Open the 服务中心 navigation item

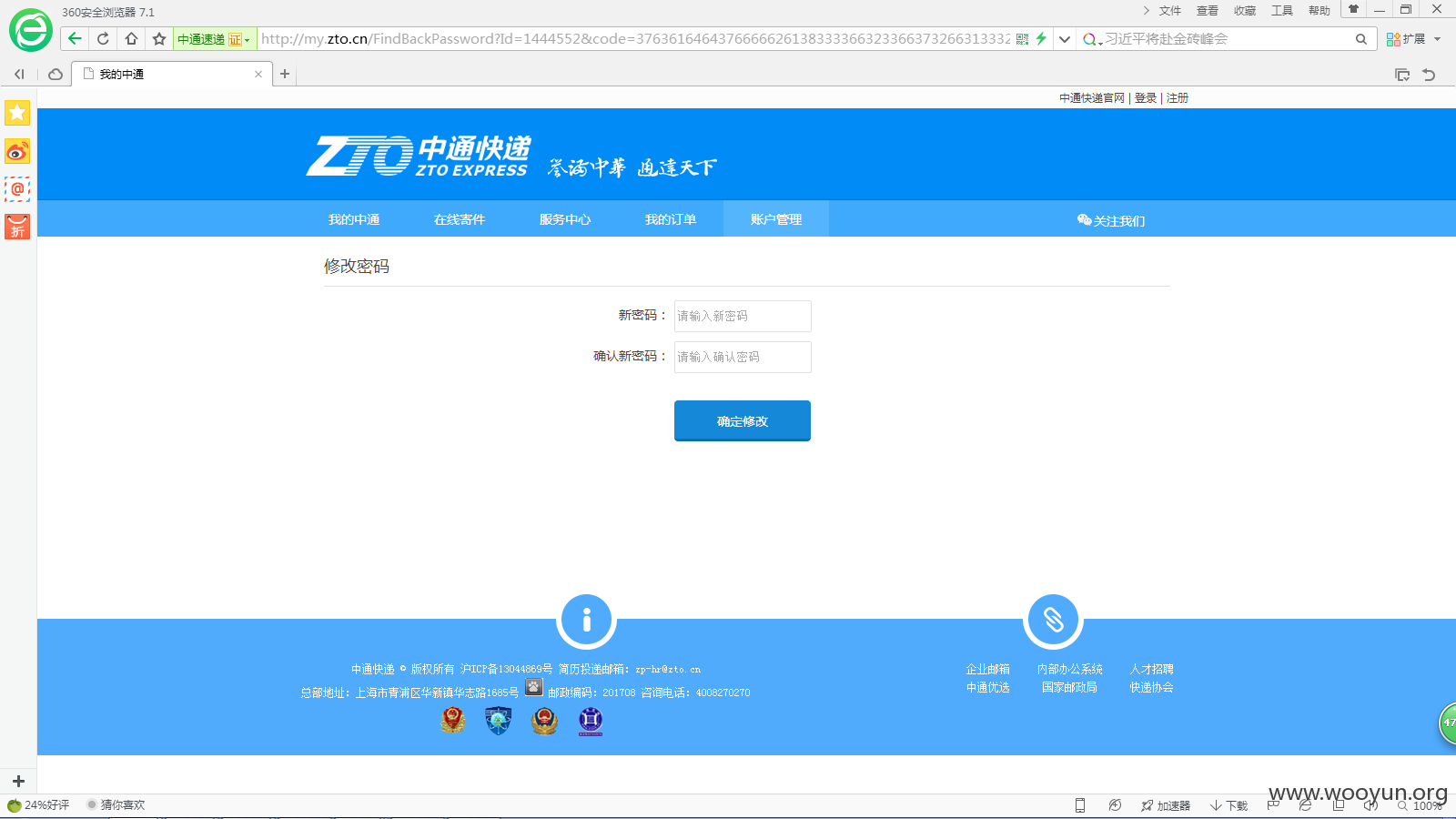point(565,219)
